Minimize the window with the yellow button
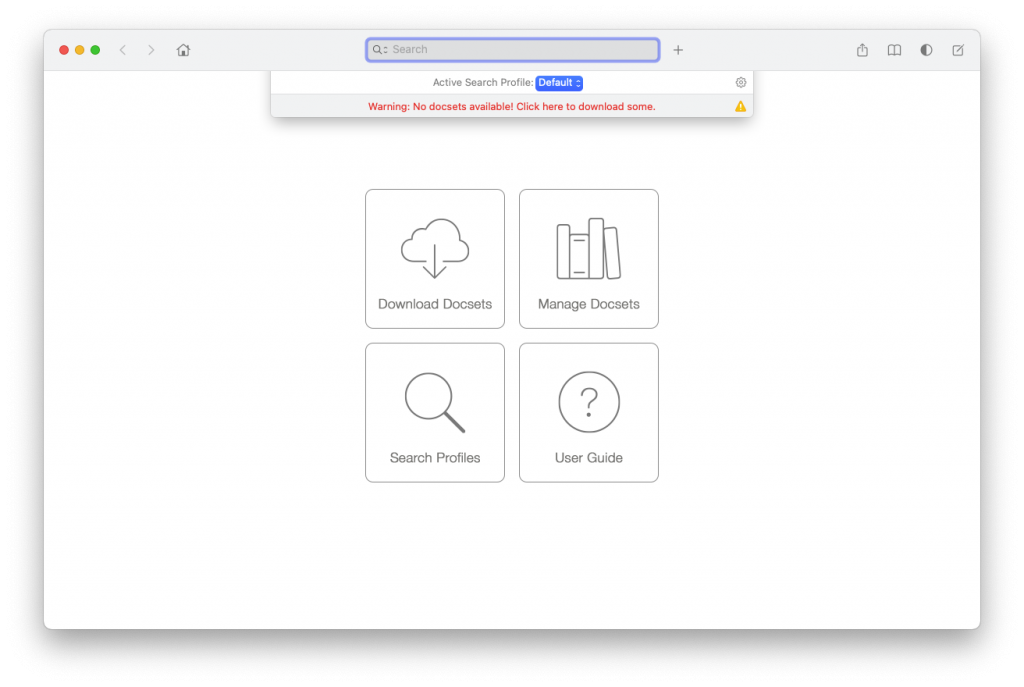 click(80, 50)
